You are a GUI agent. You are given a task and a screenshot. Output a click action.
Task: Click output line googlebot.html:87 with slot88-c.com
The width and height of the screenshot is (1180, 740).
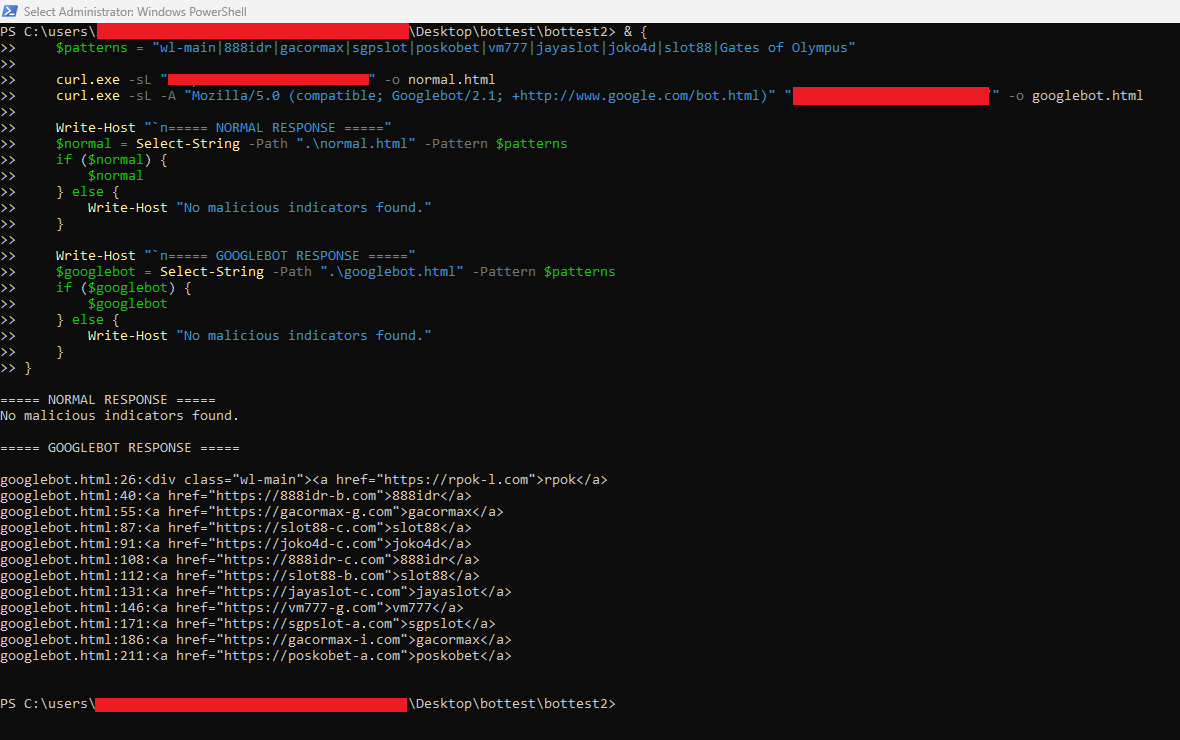(236, 528)
